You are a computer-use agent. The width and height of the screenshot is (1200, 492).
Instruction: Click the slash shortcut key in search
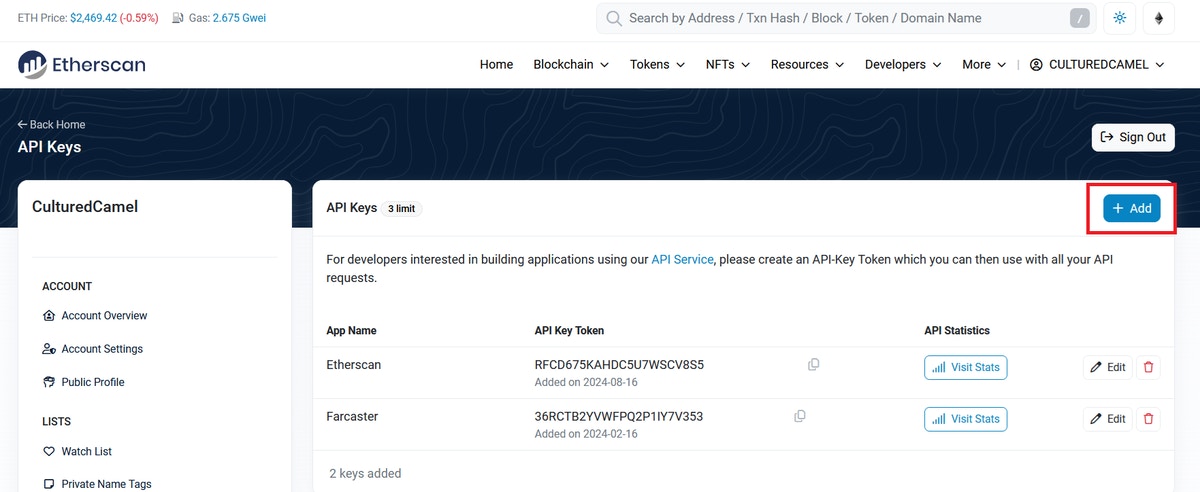pos(1079,18)
